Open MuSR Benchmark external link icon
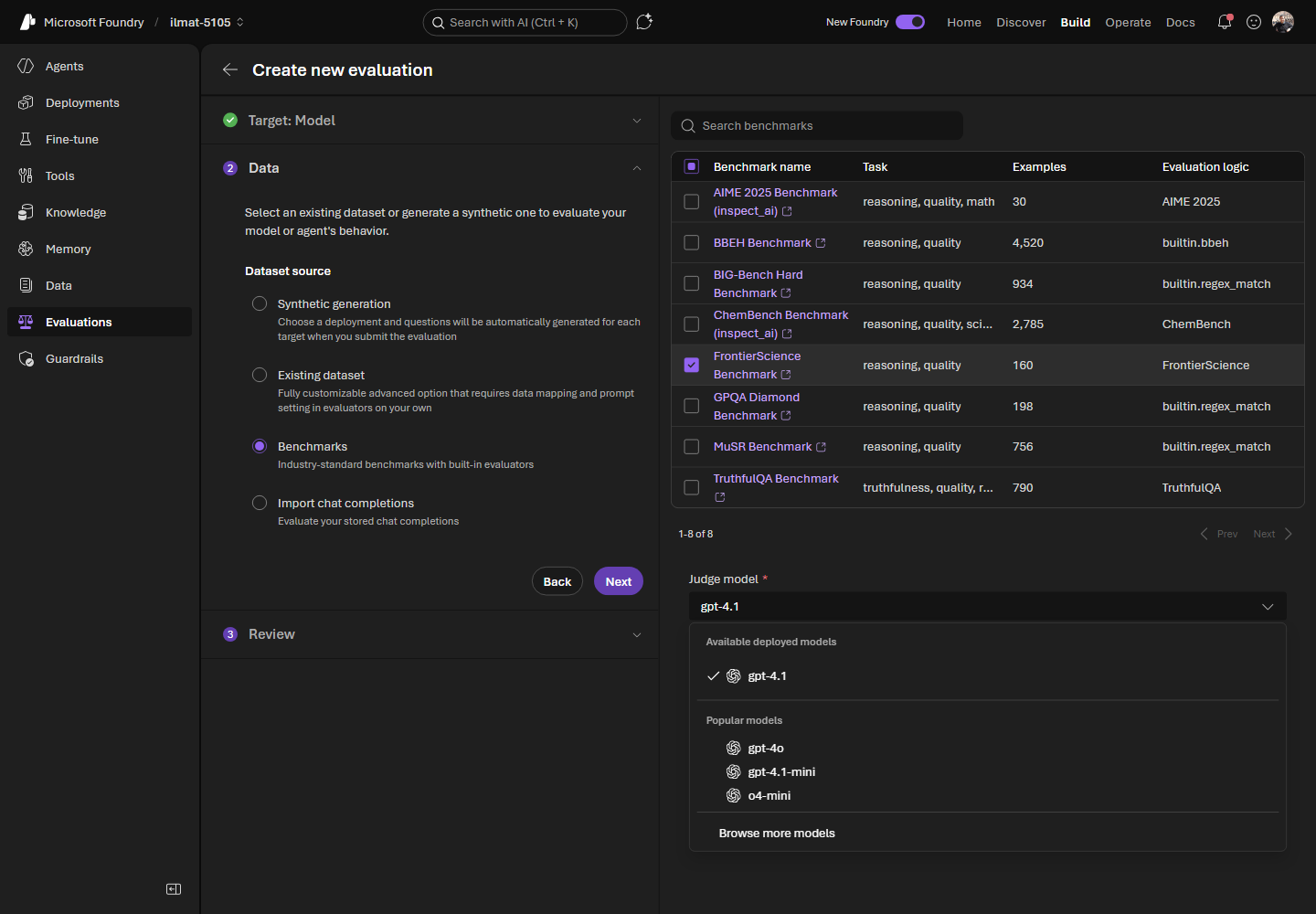 [x=821, y=447]
